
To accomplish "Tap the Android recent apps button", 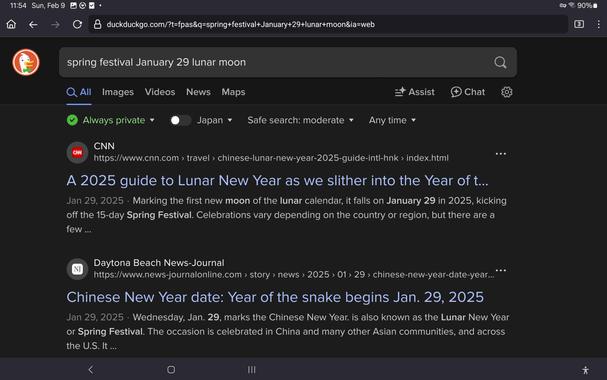I will tap(252, 370).
